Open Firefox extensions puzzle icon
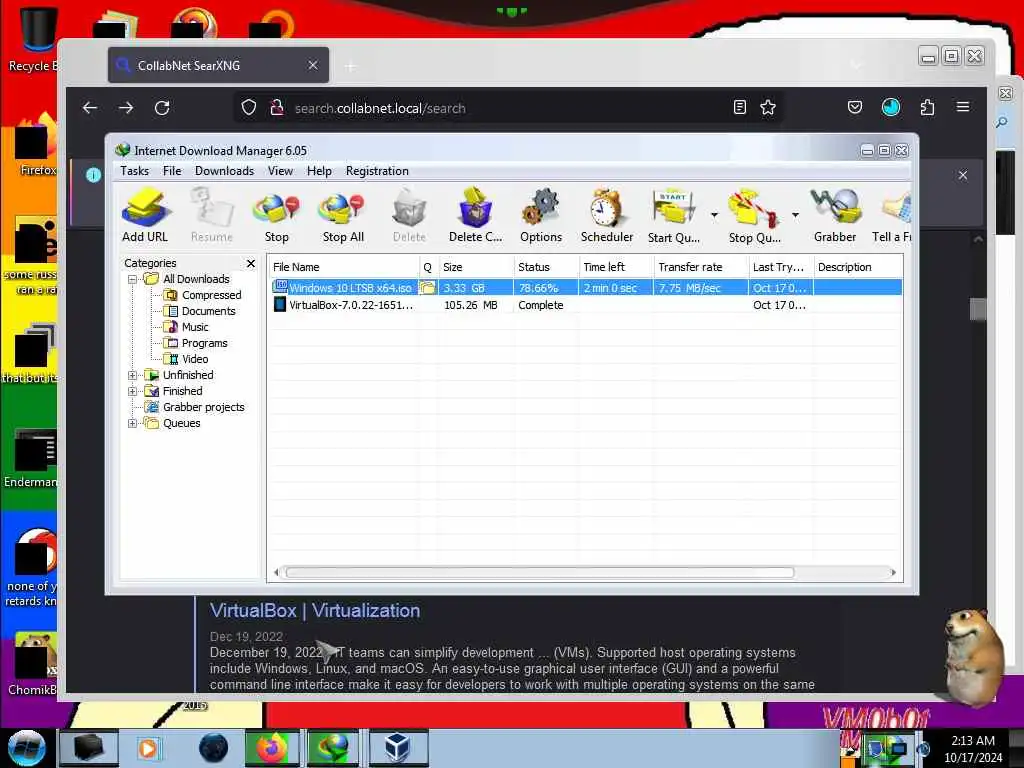 click(x=927, y=107)
